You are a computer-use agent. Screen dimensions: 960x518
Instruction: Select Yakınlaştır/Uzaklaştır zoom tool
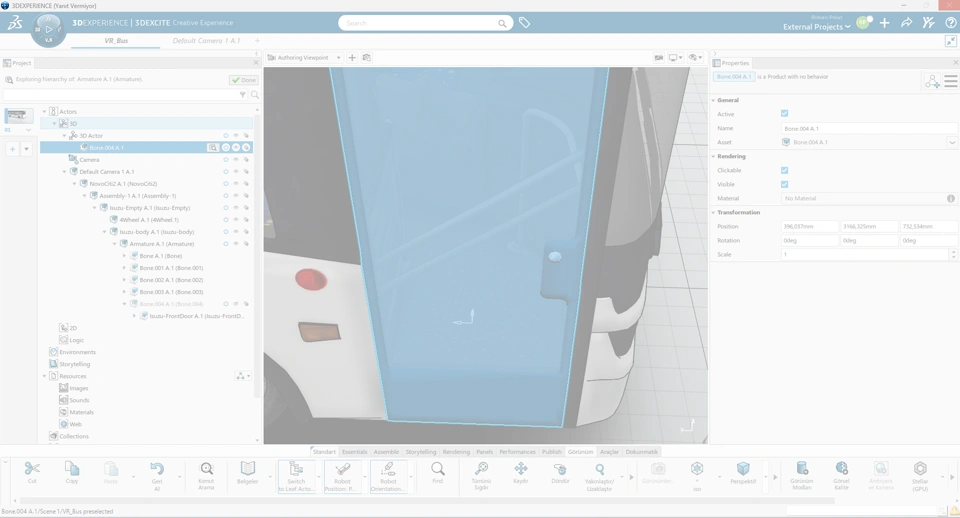click(x=599, y=469)
